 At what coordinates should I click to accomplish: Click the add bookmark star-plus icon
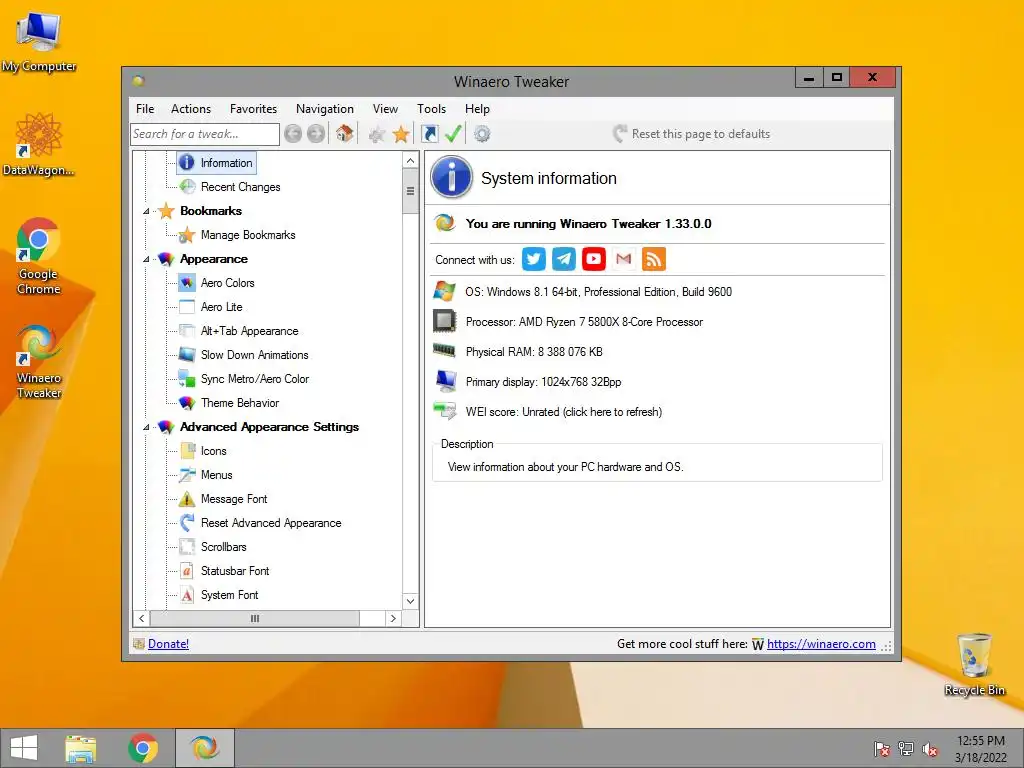pyautogui.click(x=377, y=135)
